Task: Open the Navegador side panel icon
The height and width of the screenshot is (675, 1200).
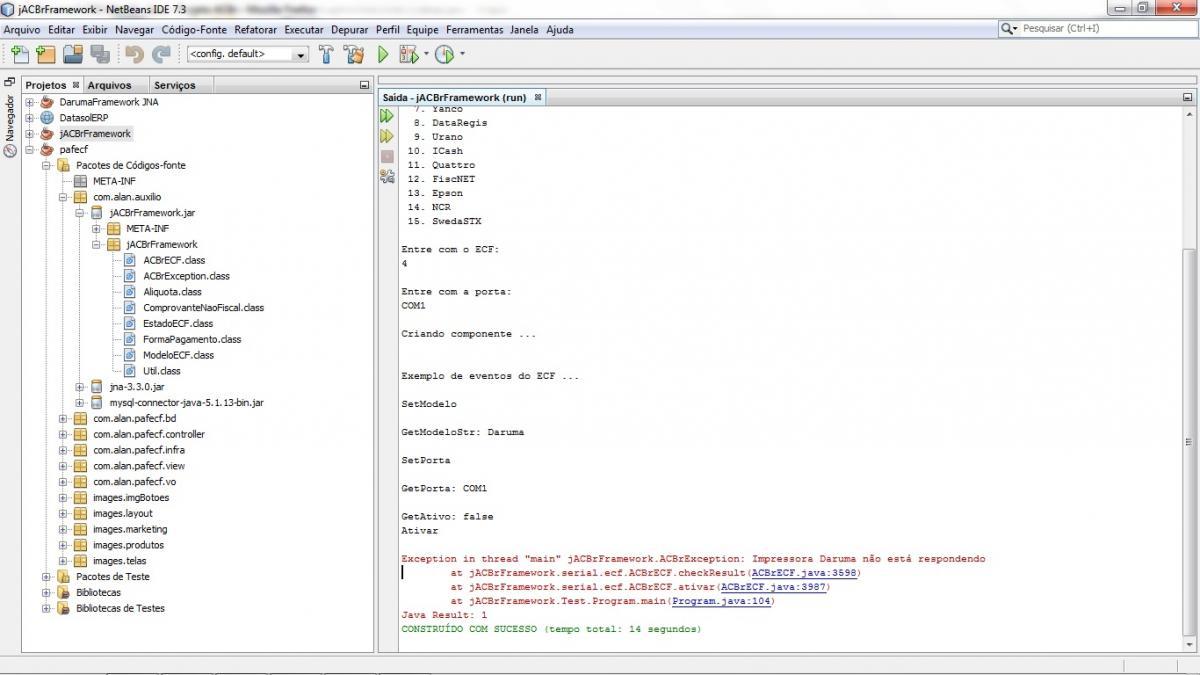Action: pyautogui.click(x=10, y=151)
